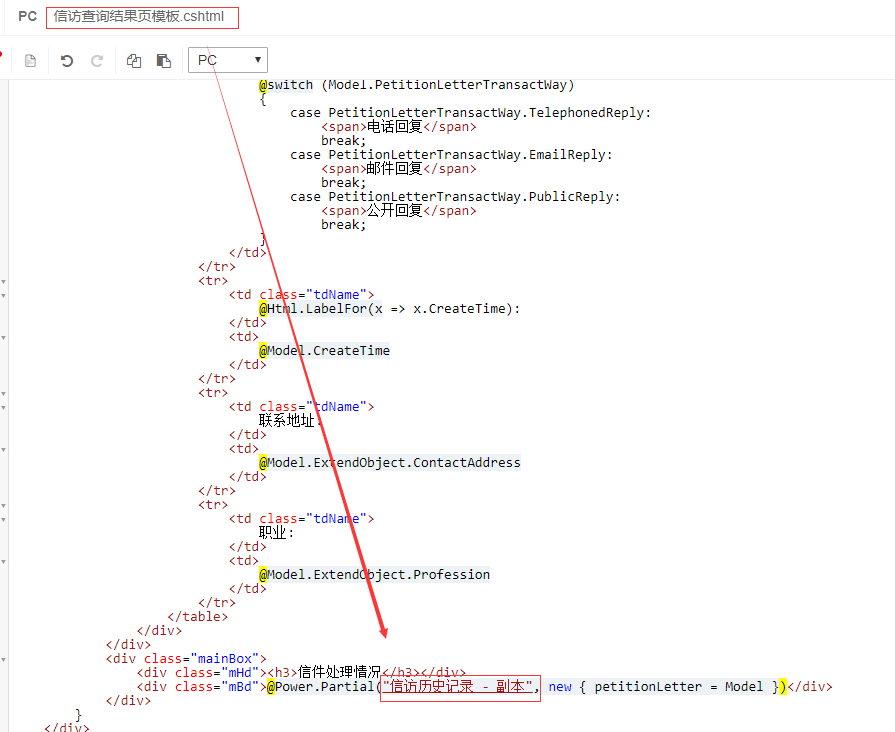This screenshot has height=732, width=895.
Task: Click the PC label beside file name
Action: click(x=27, y=17)
